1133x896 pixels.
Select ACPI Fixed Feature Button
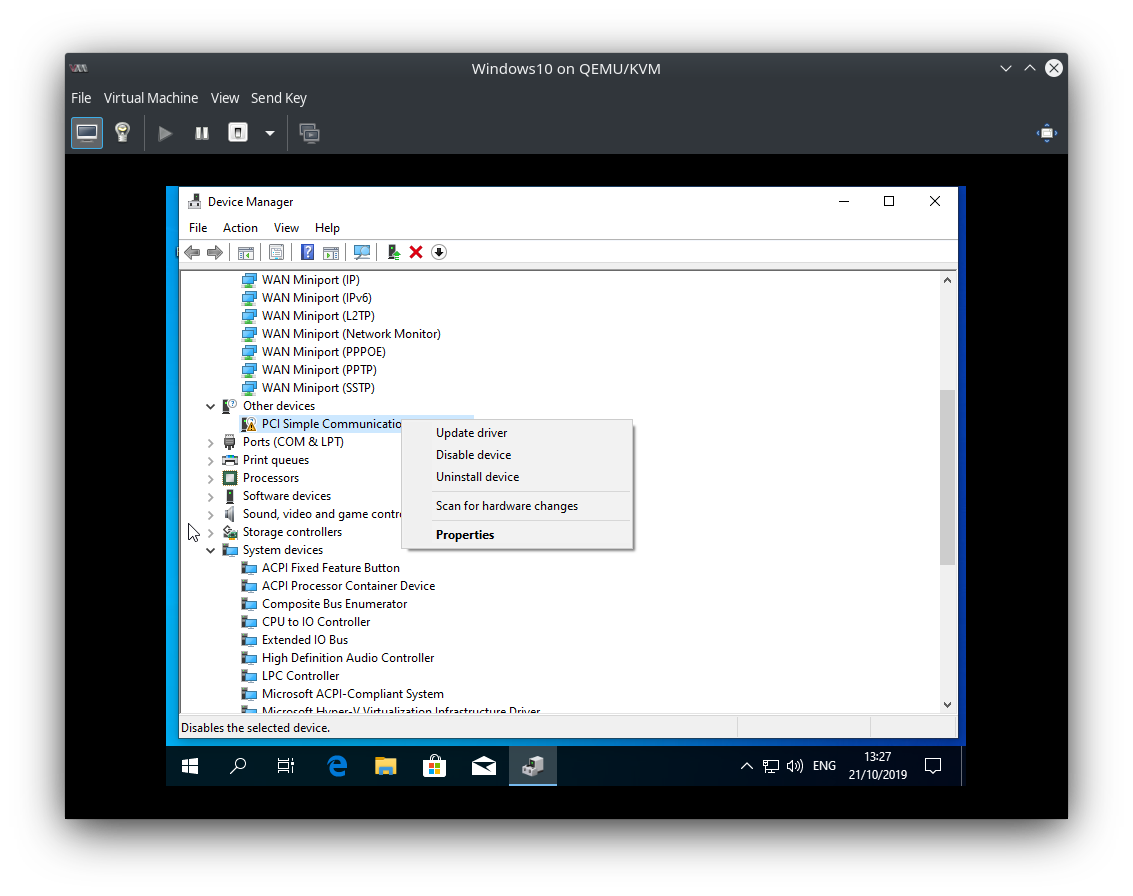click(330, 568)
